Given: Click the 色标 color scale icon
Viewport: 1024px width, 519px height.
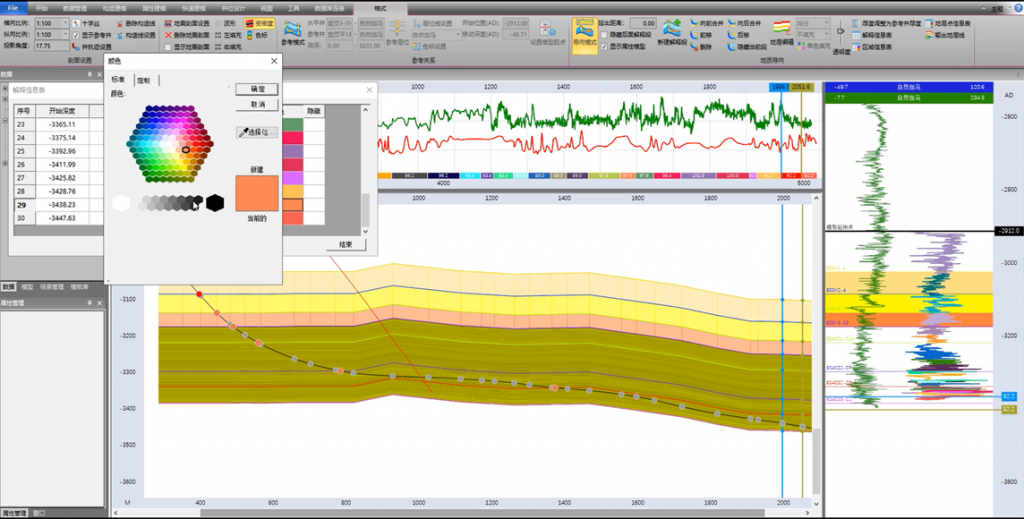Looking at the screenshot, I should (249, 35).
